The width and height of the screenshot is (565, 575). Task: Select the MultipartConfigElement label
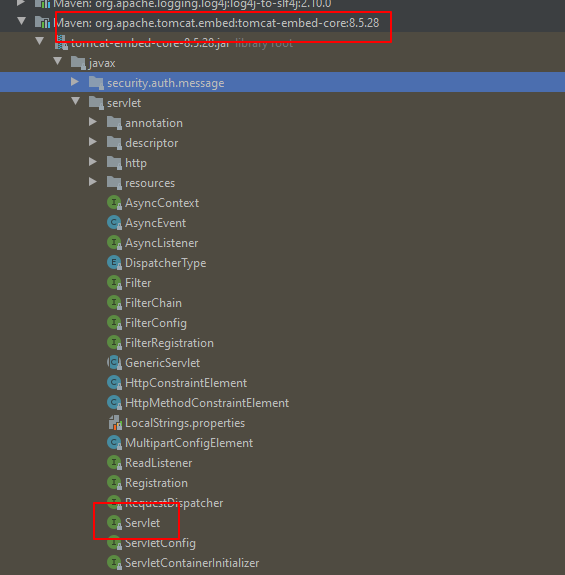coord(189,443)
